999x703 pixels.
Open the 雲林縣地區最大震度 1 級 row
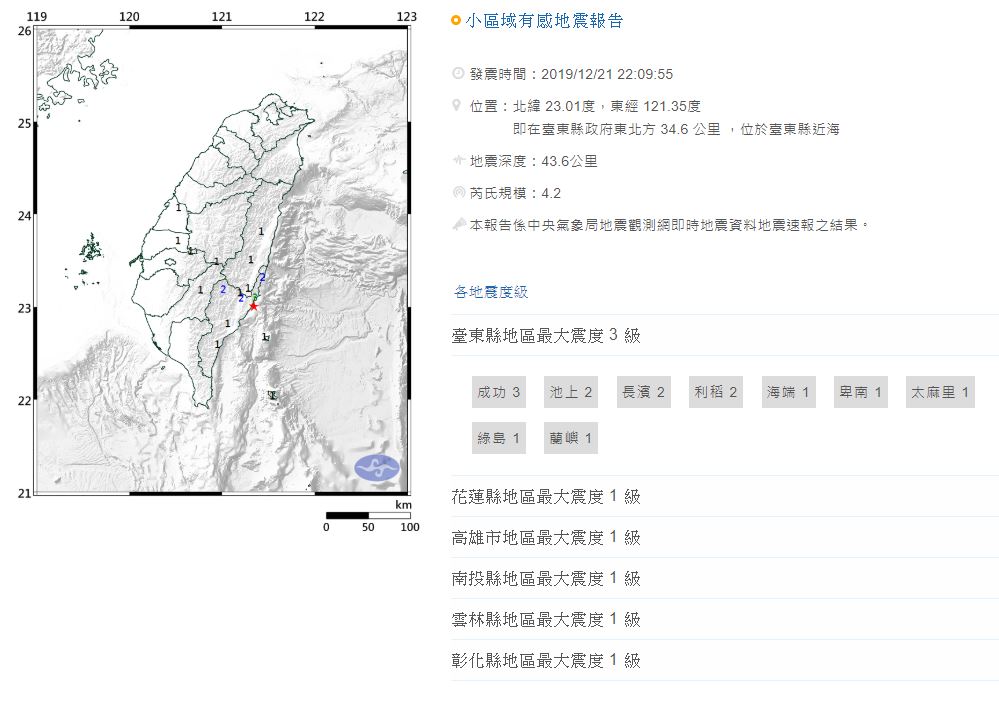pyautogui.click(x=546, y=620)
